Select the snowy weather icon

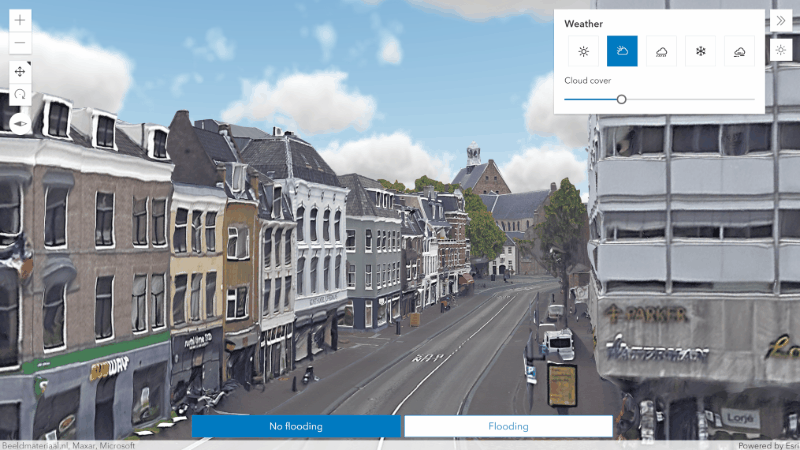tap(701, 51)
